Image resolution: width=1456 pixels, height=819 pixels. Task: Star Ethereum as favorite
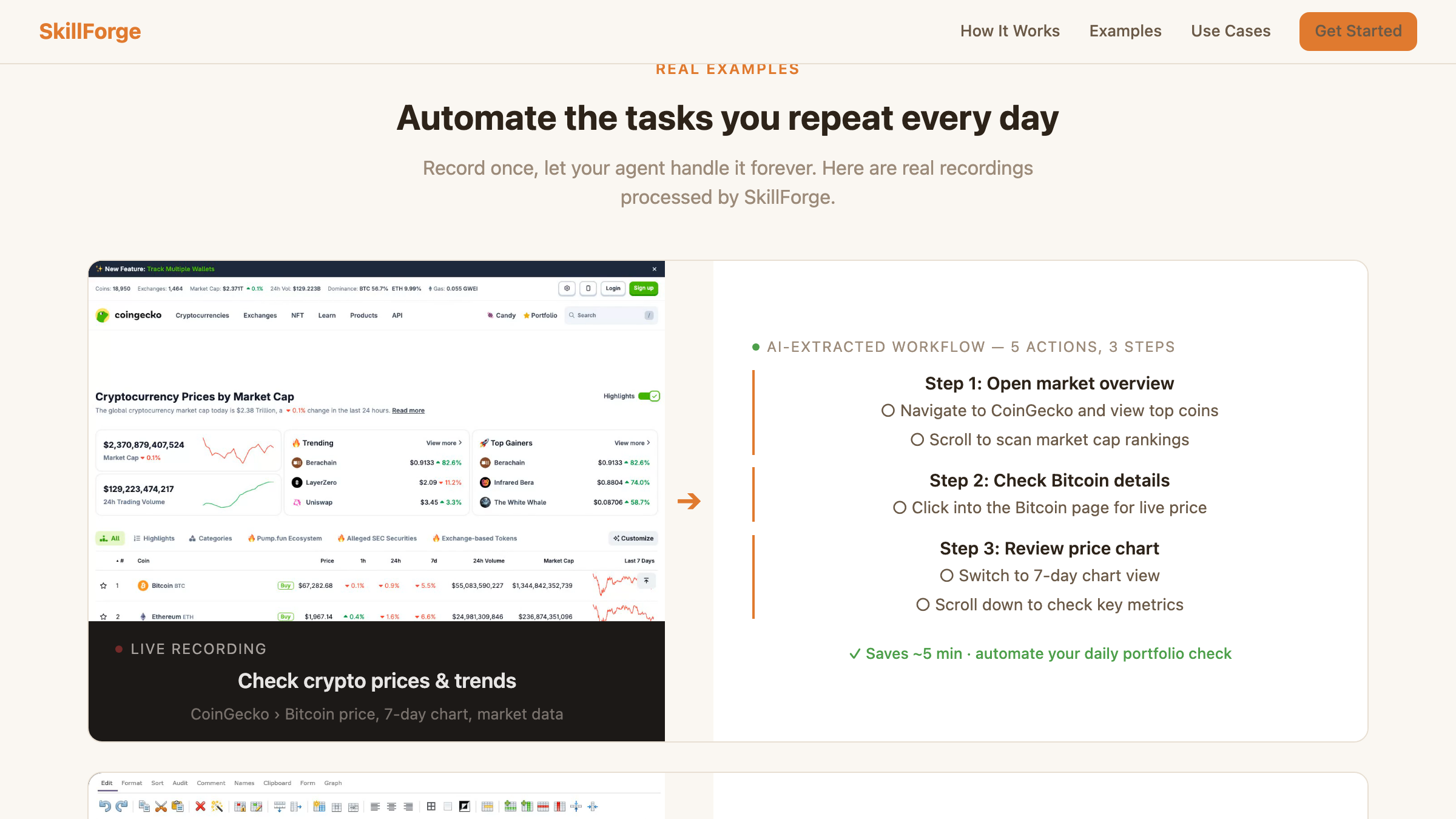[104, 616]
